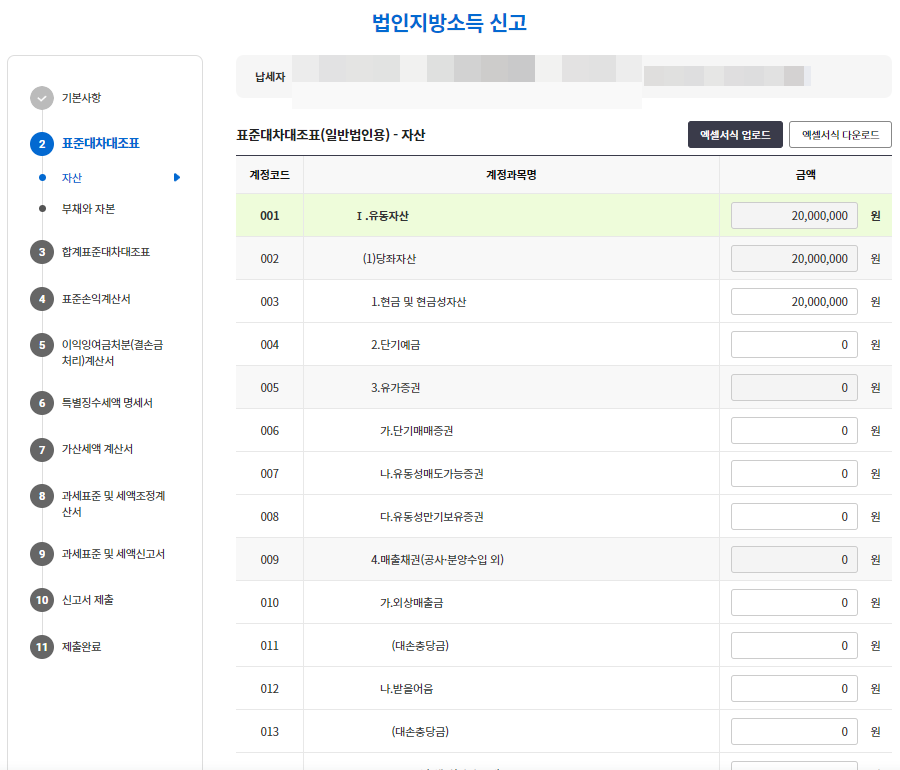Screen dimensions: 900x770
Task: Click the vertical scrollbar on the right
Action: click(x=893, y=400)
